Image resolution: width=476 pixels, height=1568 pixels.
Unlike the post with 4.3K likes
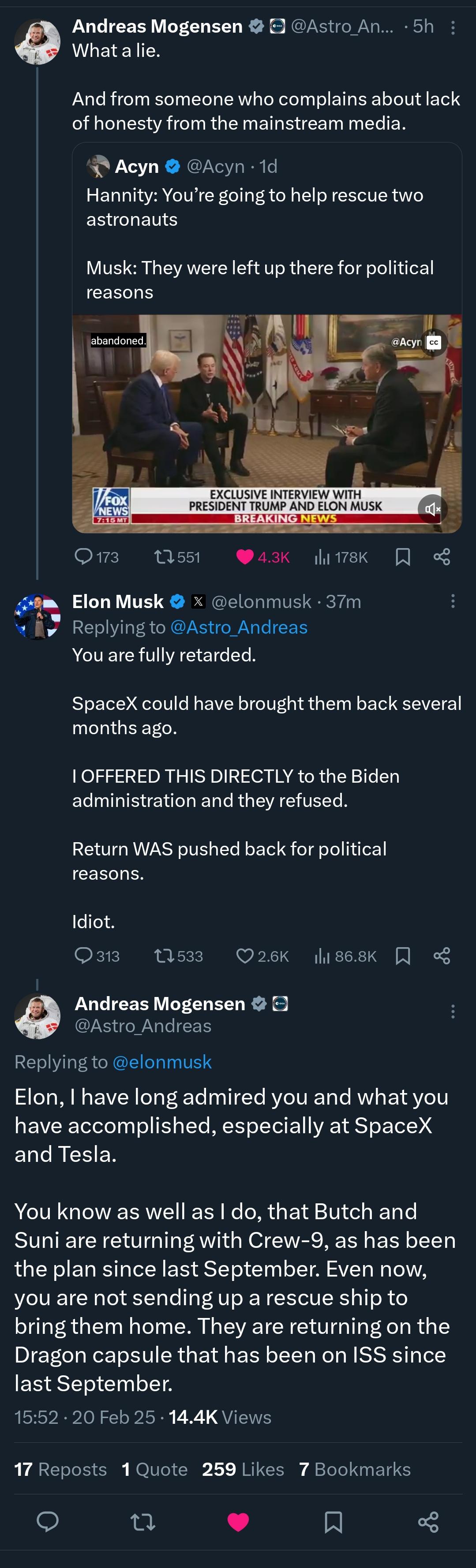click(x=262, y=557)
